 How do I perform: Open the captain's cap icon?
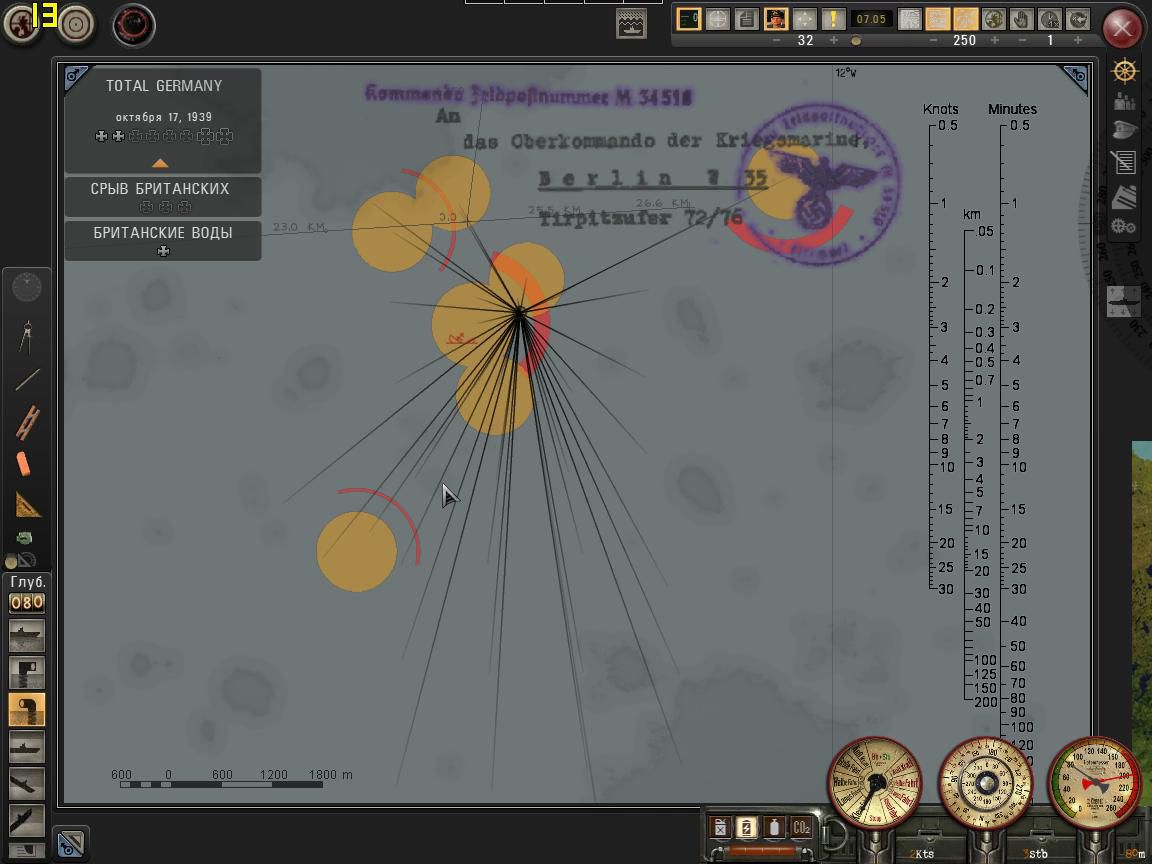tap(1124, 129)
